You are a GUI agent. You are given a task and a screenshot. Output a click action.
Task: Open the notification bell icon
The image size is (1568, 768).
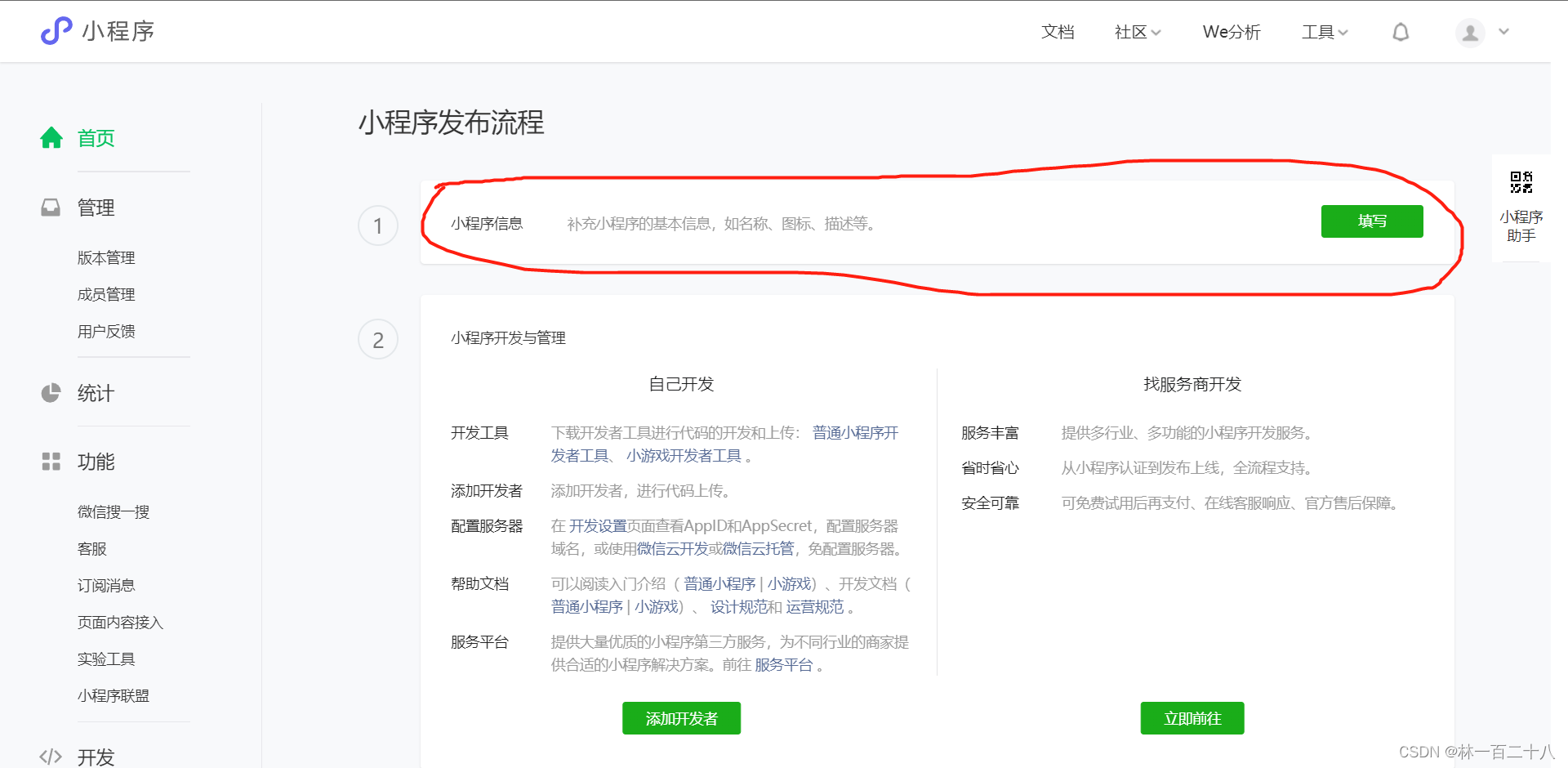coord(1400,32)
